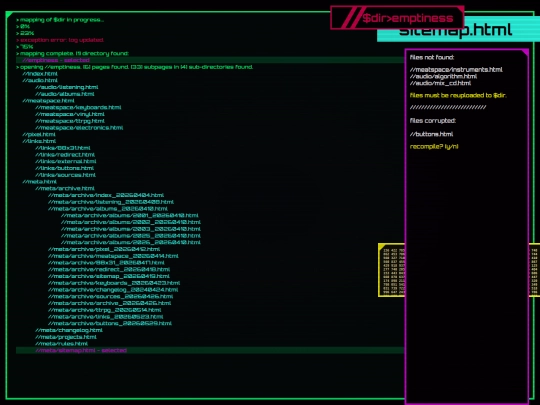This screenshot has width=540, height=405.
Task: Open archived listening_ page link
Action: (x=111, y=202)
